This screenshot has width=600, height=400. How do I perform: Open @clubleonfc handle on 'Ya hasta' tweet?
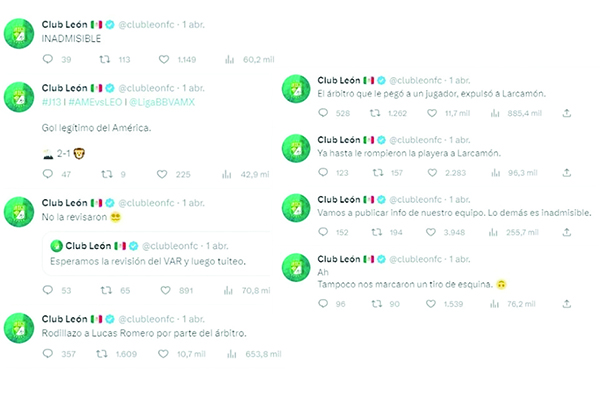pos(415,140)
